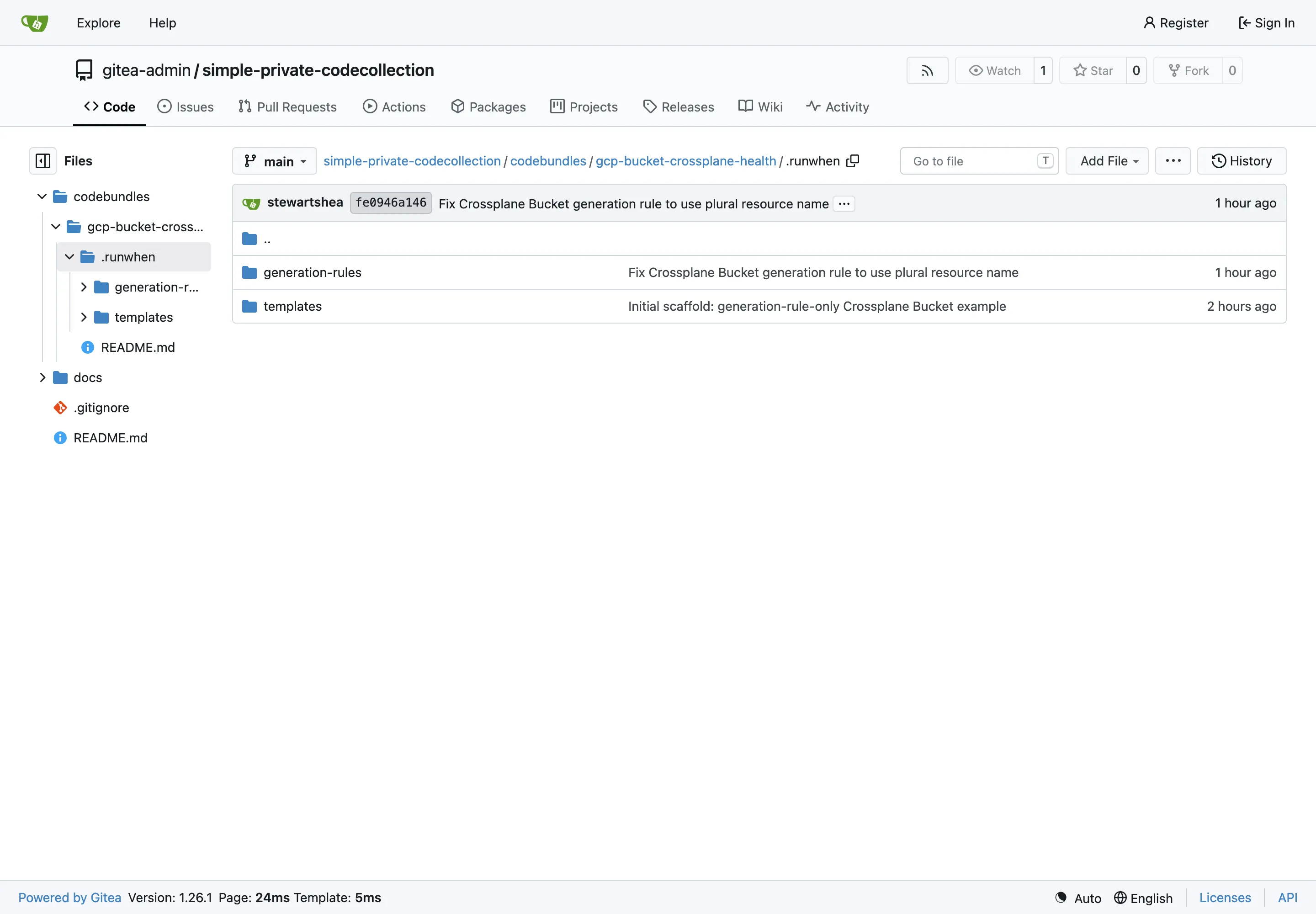
Task: Expand templates folder in tree
Action: (84, 317)
